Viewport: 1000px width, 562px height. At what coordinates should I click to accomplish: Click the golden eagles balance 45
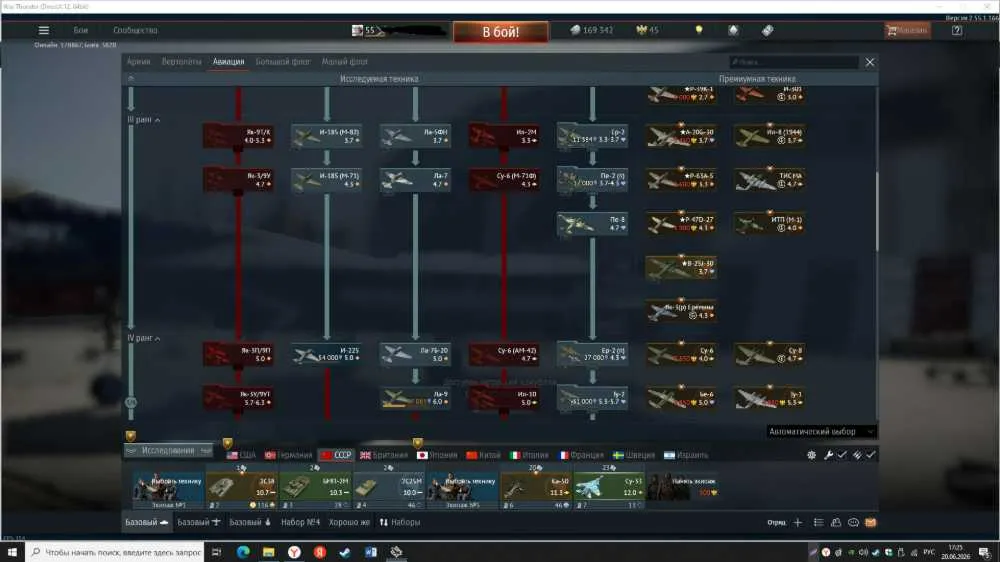(648, 30)
